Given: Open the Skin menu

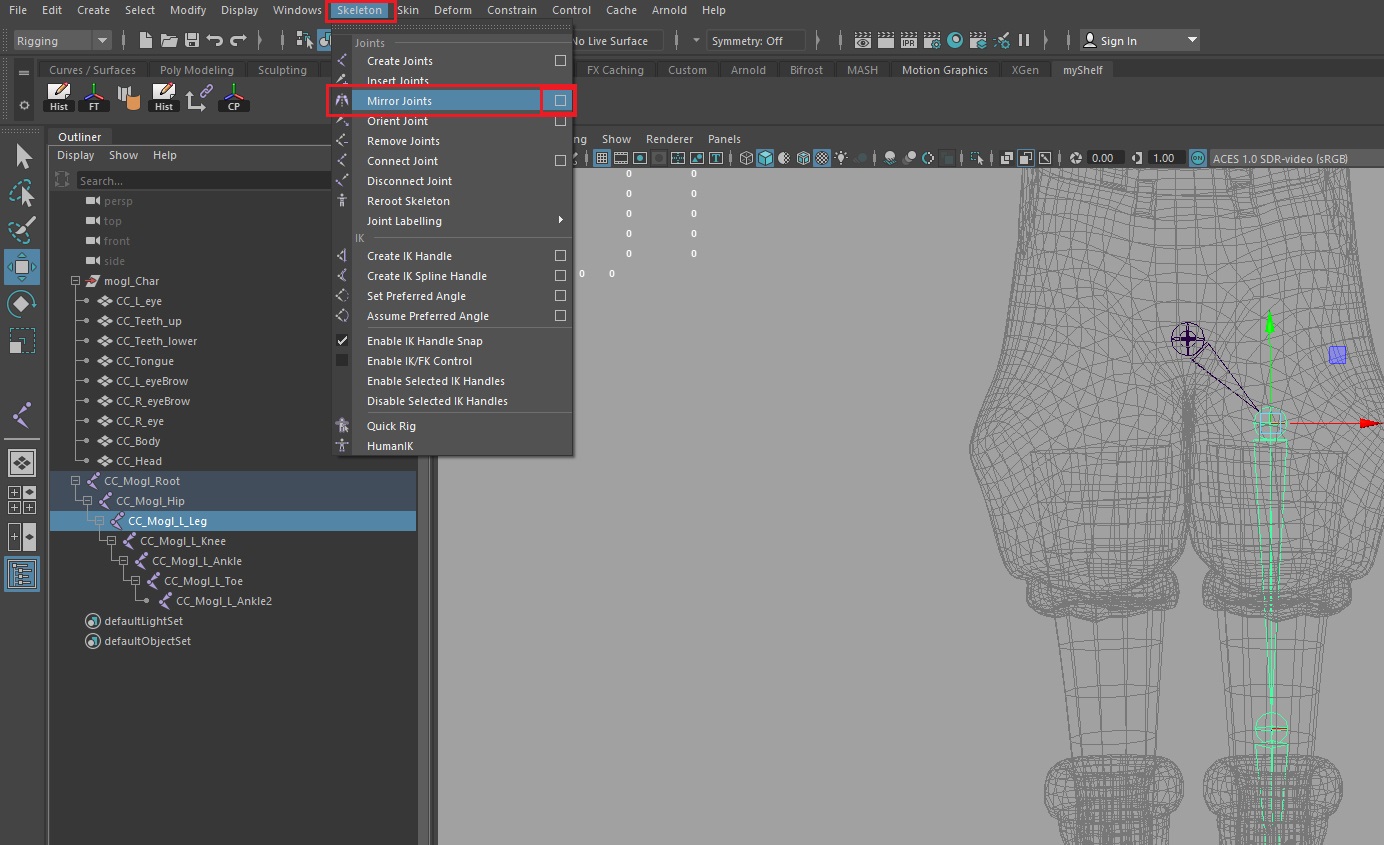Looking at the screenshot, I should click(408, 10).
